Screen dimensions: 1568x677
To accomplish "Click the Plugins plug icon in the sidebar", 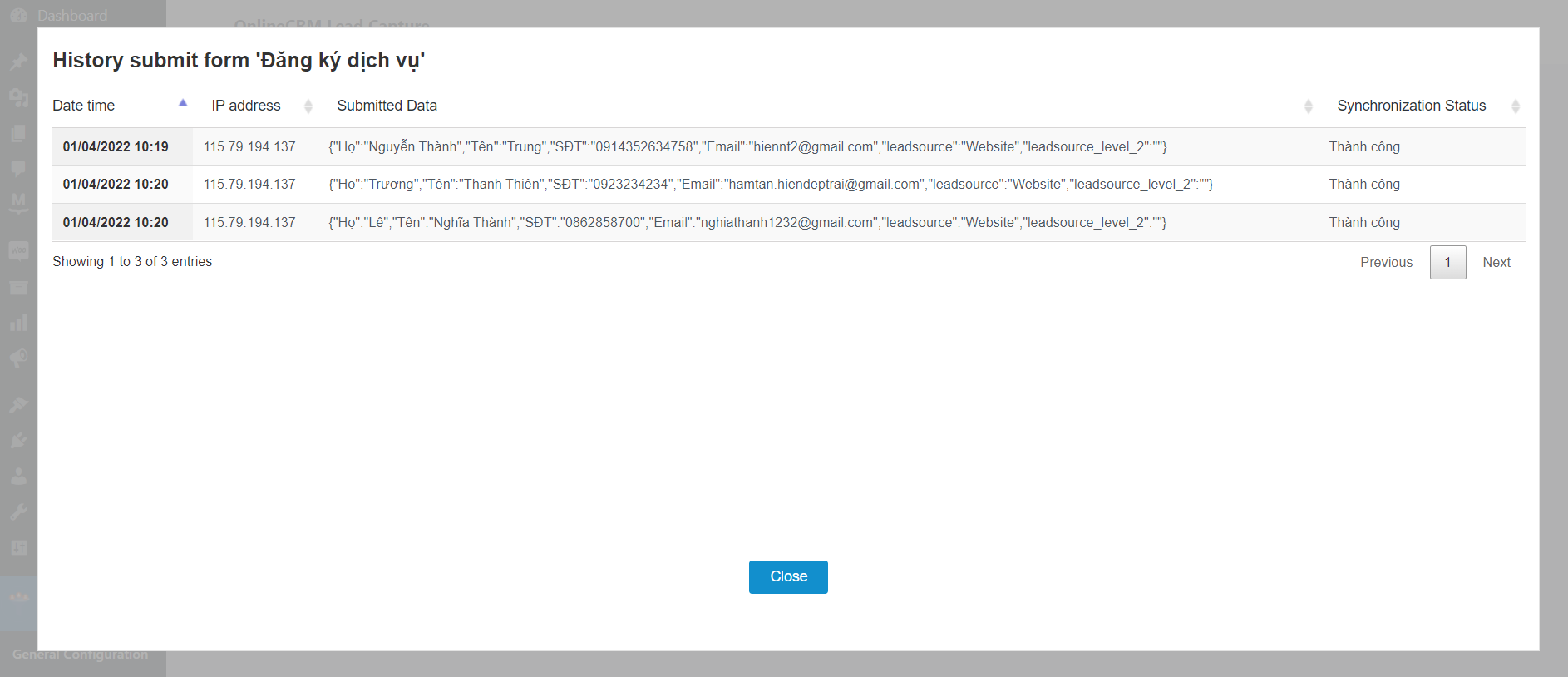I will click(18, 441).
